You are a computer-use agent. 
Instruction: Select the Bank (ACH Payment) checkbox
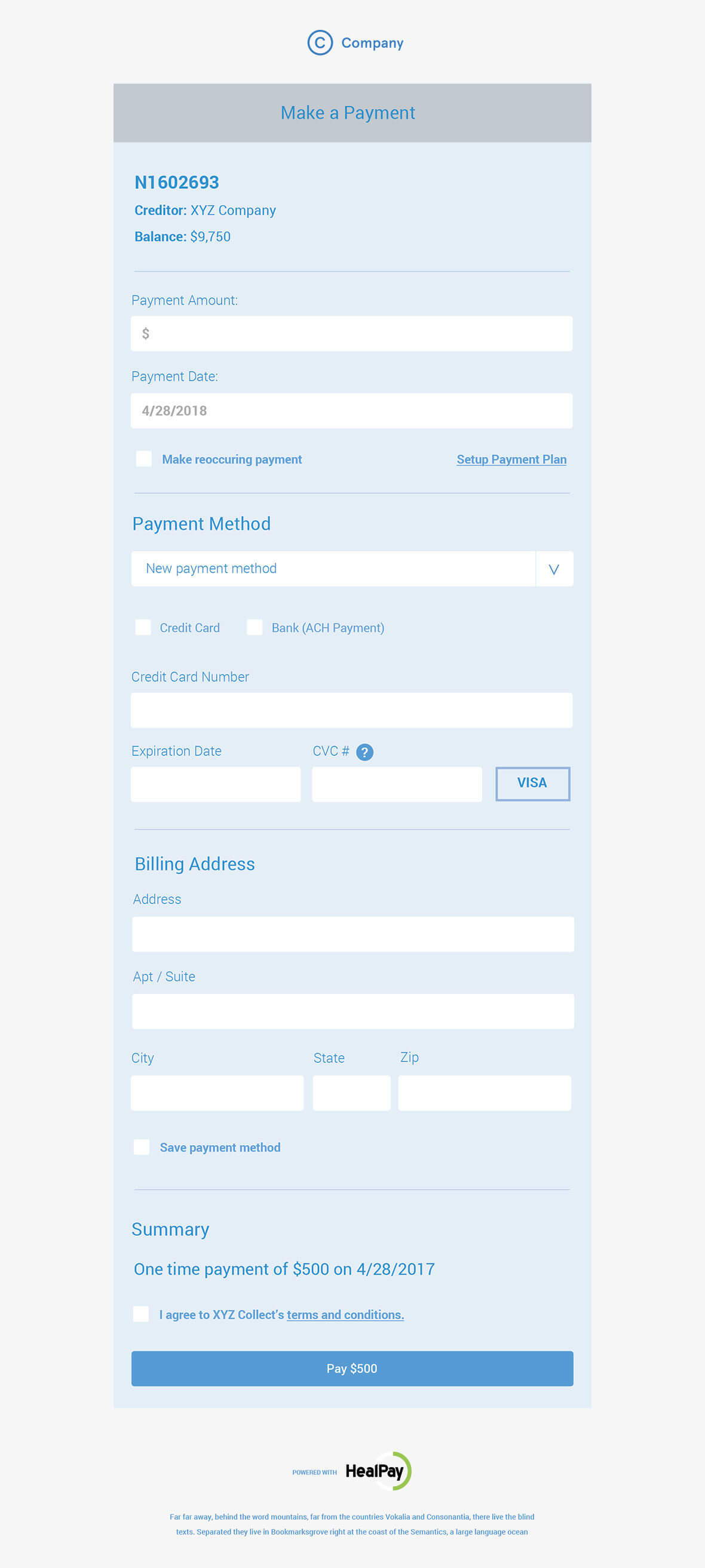click(x=255, y=627)
